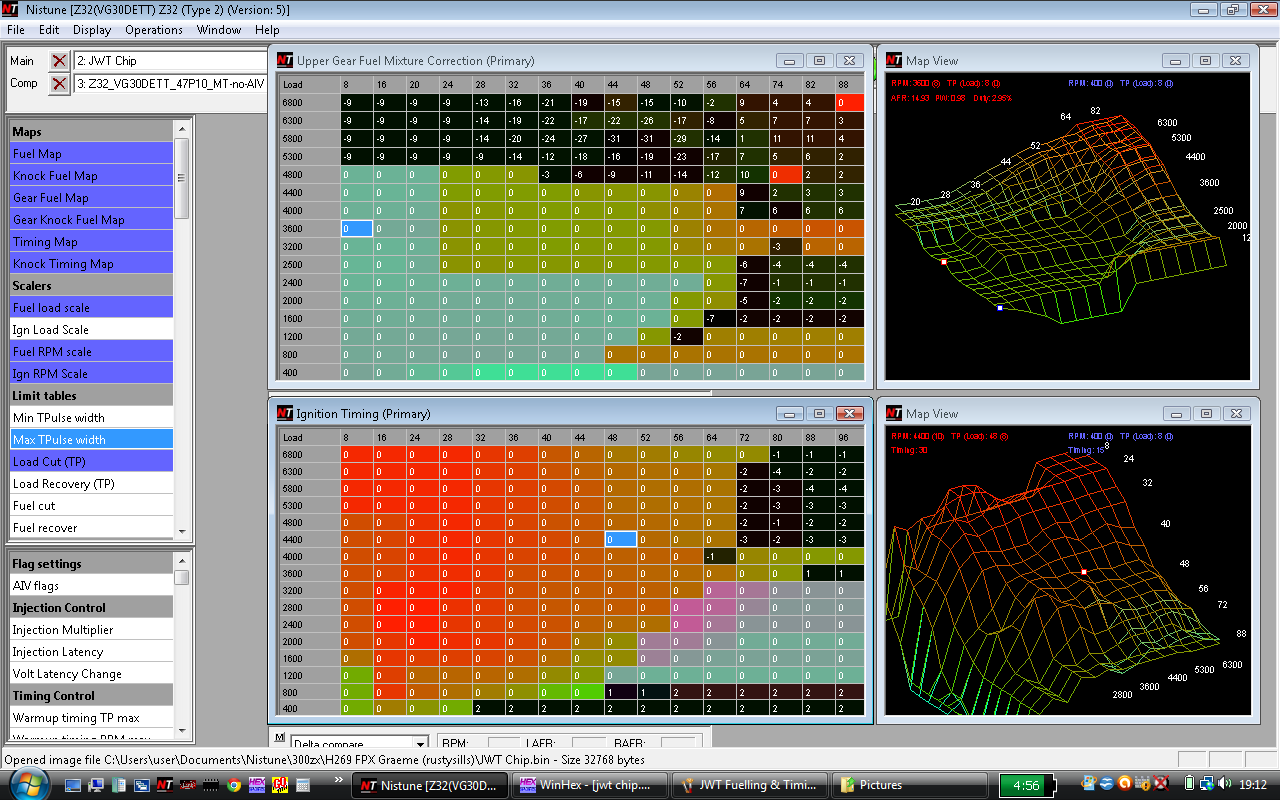This screenshot has width=1280, height=800.
Task: Click NT icon in Ignition Timing window title
Action: coord(285,413)
